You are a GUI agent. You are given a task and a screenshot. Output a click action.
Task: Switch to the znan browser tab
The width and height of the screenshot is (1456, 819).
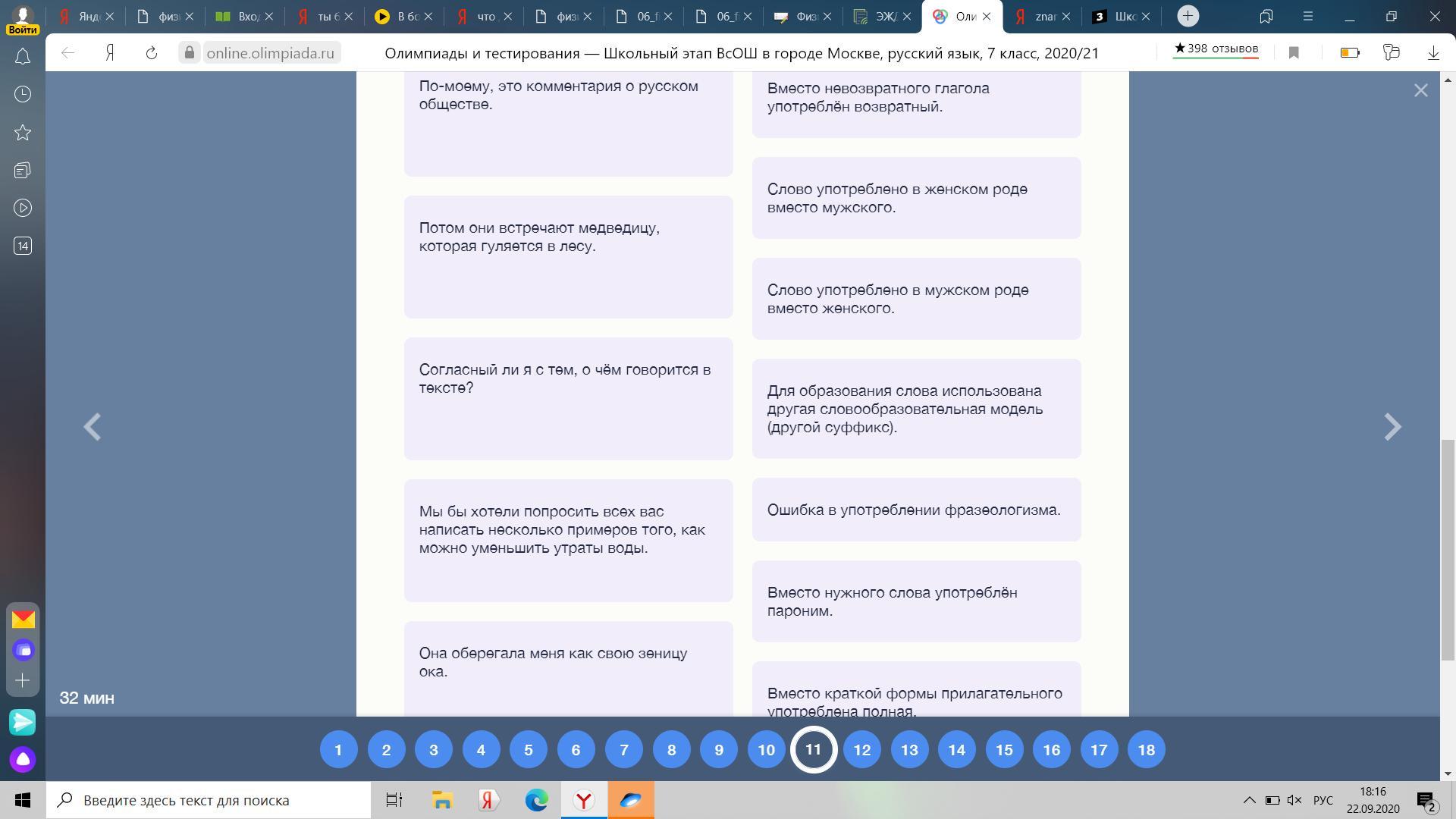coord(1043,16)
